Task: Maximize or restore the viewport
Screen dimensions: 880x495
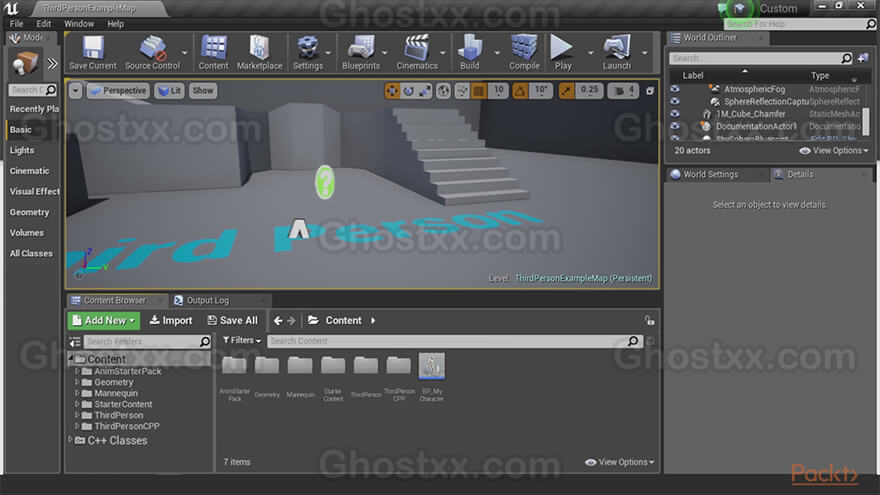Action: click(x=650, y=91)
